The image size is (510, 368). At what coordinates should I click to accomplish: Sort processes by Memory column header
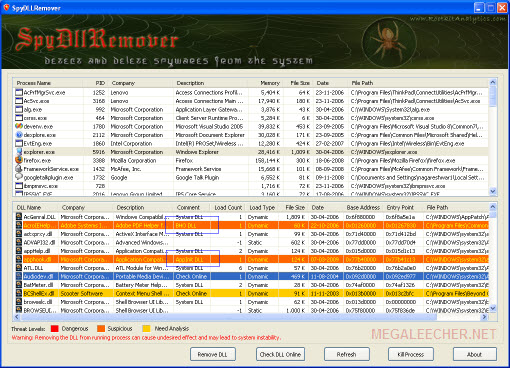[265, 83]
